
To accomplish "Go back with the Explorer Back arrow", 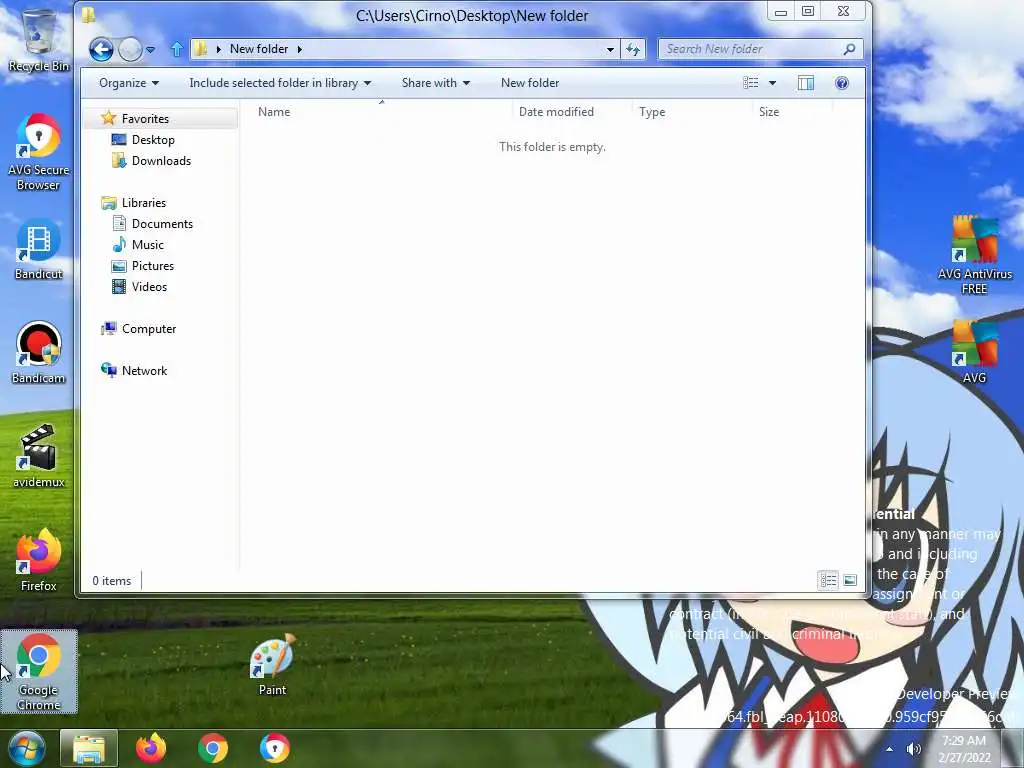I will pyautogui.click(x=101, y=50).
